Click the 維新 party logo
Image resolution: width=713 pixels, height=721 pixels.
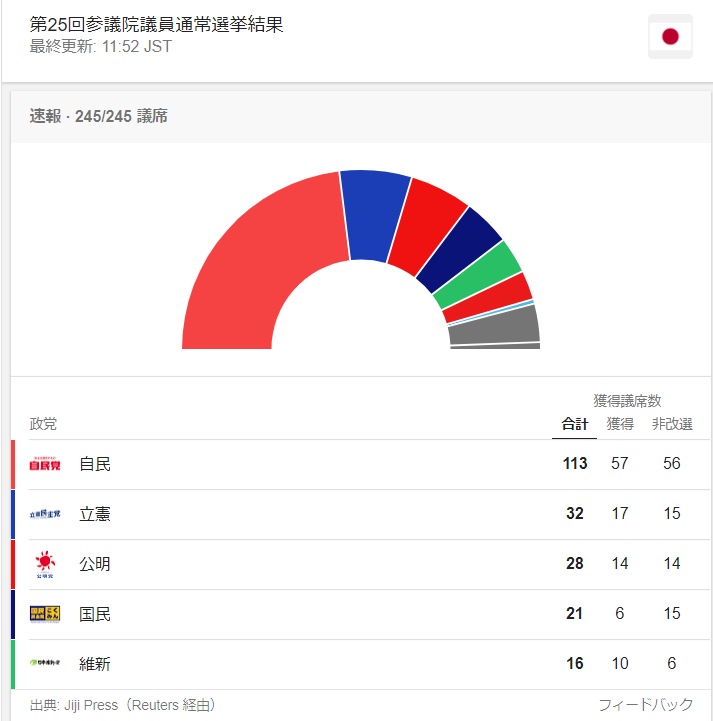click(x=45, y=663)
